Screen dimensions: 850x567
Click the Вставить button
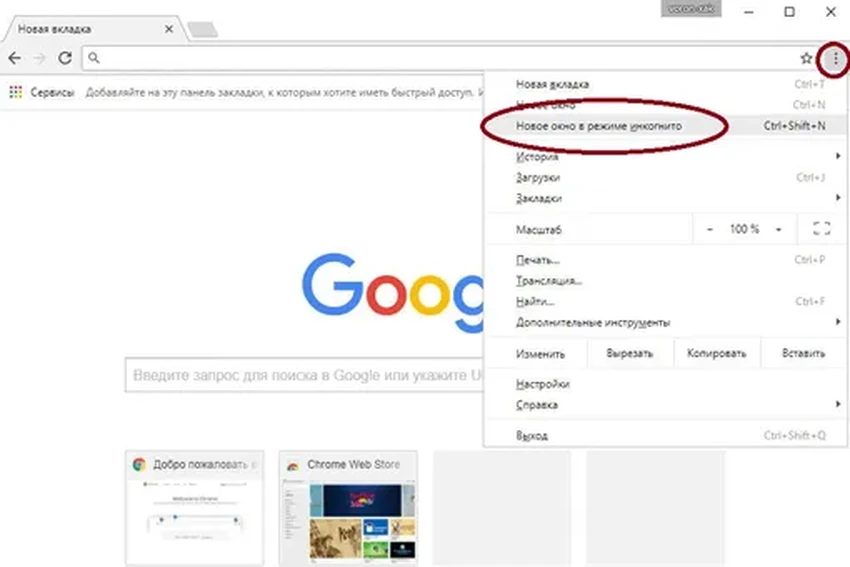click(x=804, y=353)
